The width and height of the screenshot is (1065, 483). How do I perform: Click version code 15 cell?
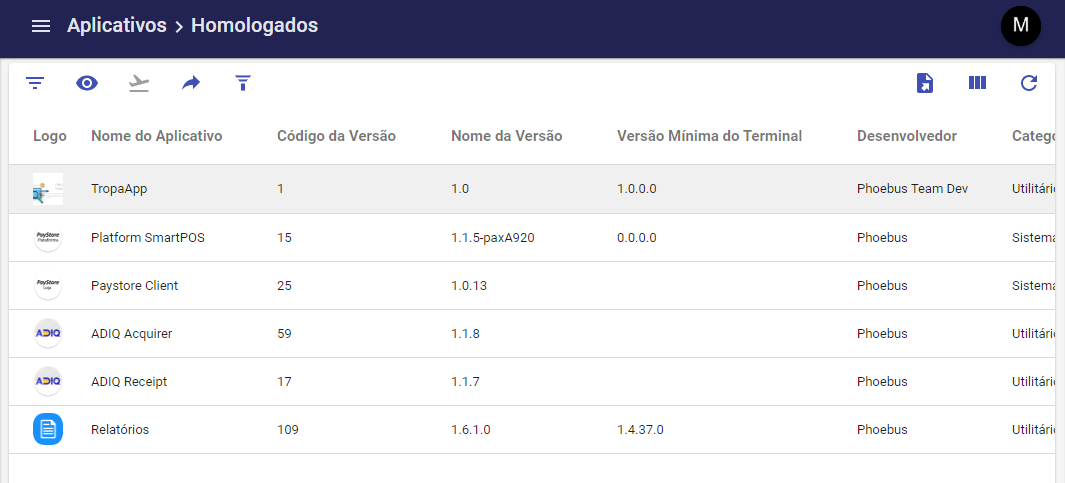284,238
